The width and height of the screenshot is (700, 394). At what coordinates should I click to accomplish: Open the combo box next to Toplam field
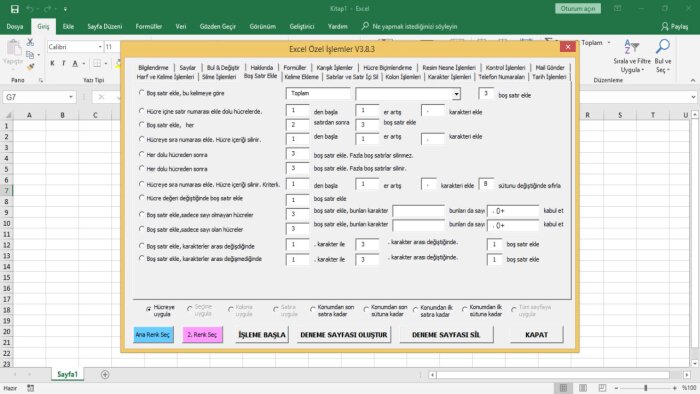point(456,94)
